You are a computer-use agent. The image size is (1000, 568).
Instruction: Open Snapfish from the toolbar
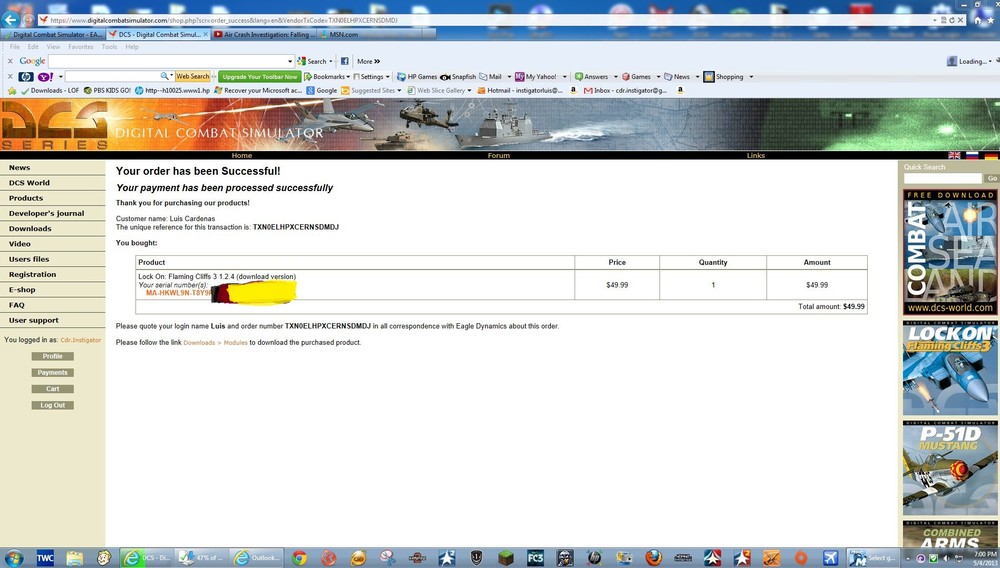pos(458,76)
